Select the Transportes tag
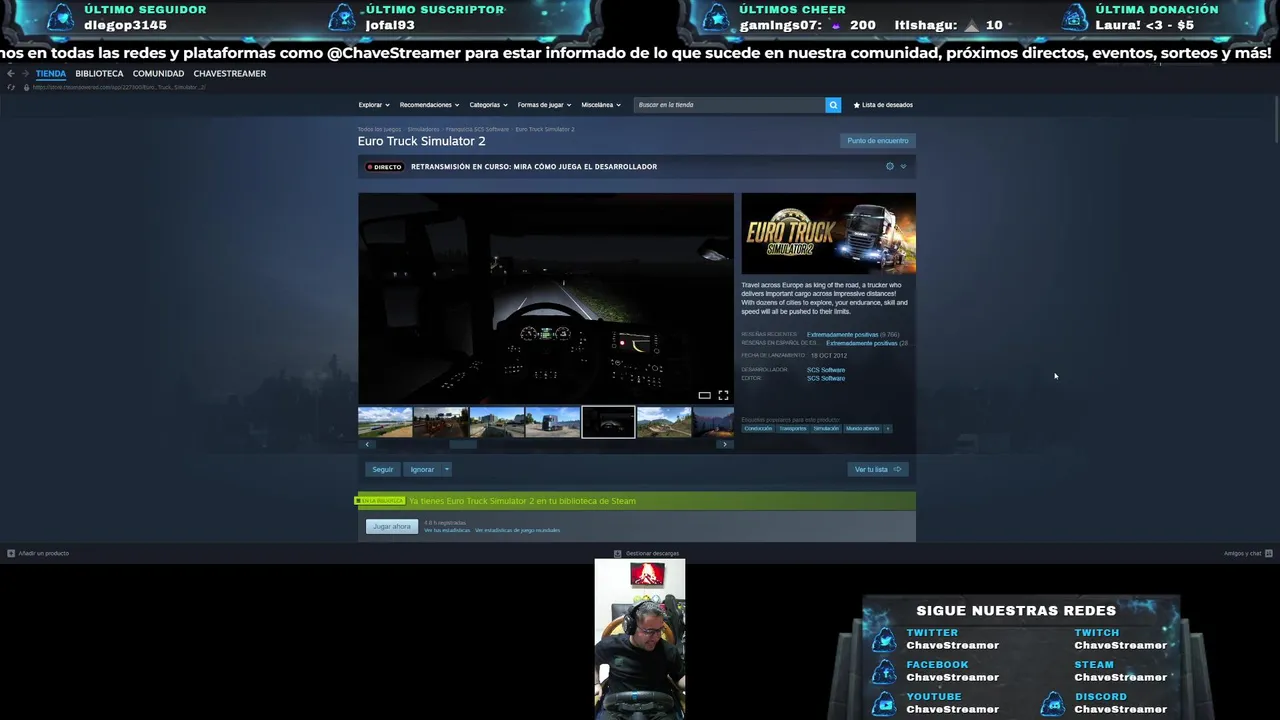 pyautogui.click(x=793, y=428)
